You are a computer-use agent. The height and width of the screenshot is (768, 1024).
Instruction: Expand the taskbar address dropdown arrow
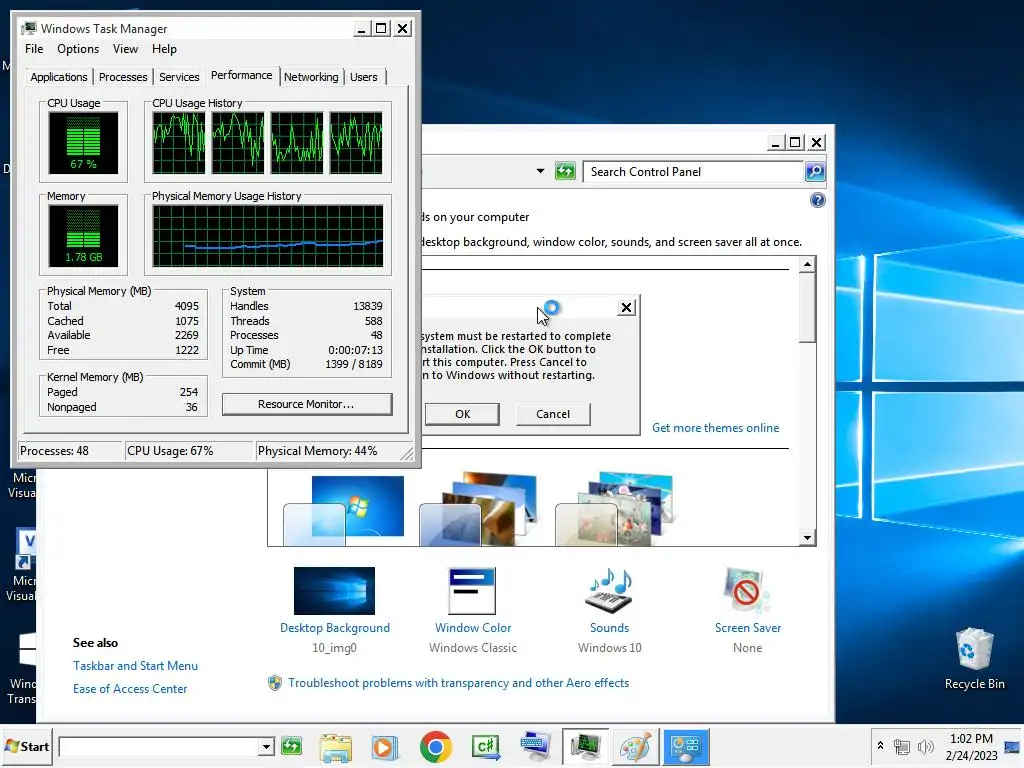266,746
